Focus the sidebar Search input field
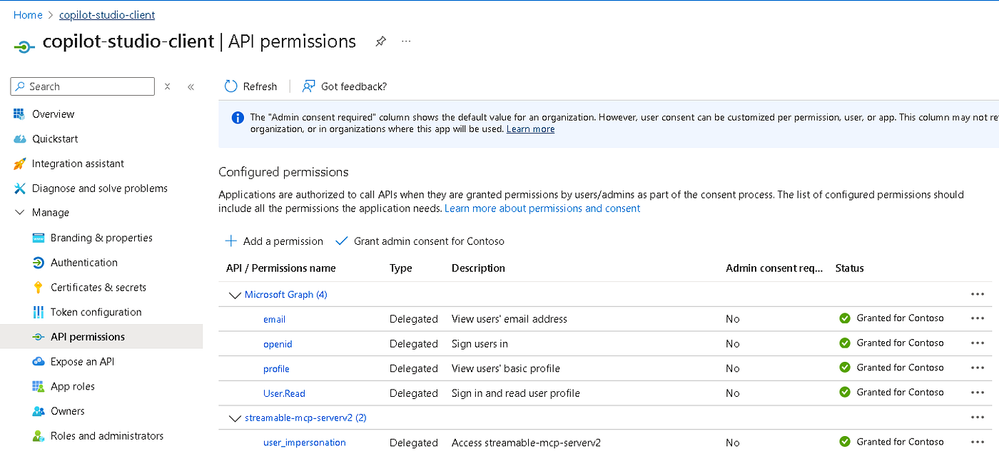 point(88,87)
